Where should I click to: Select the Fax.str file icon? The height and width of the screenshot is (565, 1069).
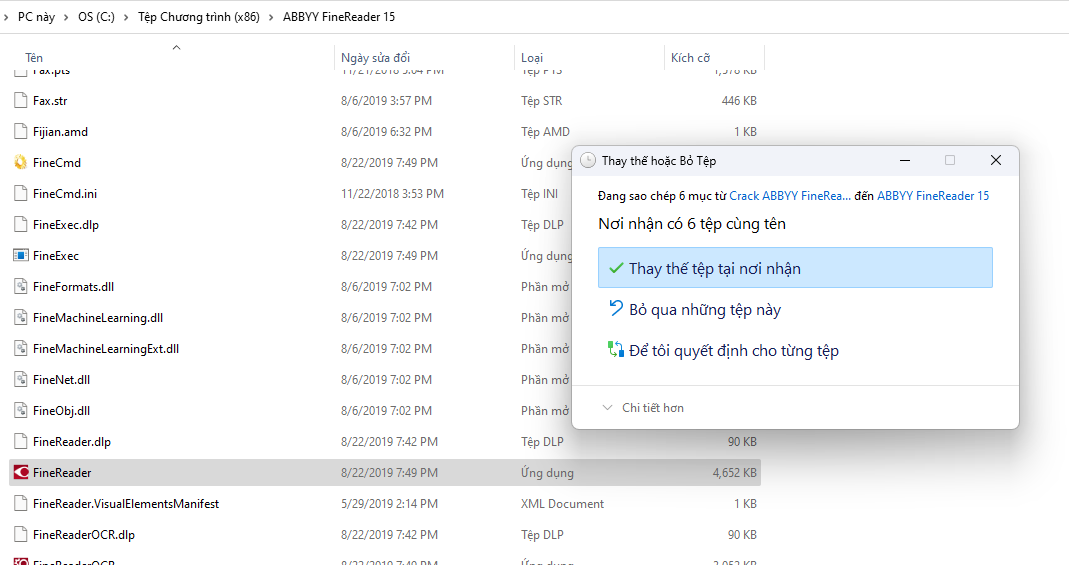click(20, 100)
